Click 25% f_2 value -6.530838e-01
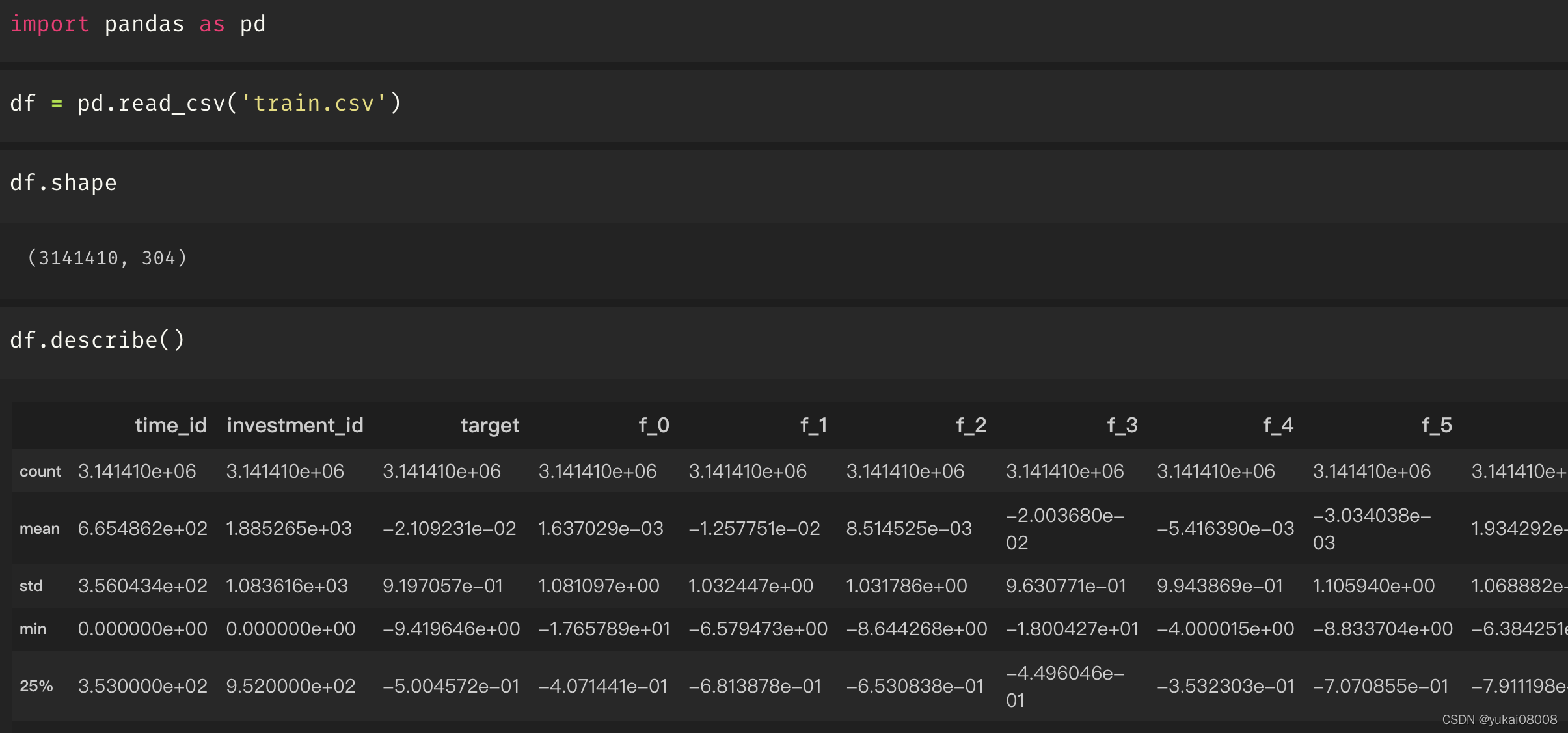Screen dimensions: 1568x733 [915, 686]
